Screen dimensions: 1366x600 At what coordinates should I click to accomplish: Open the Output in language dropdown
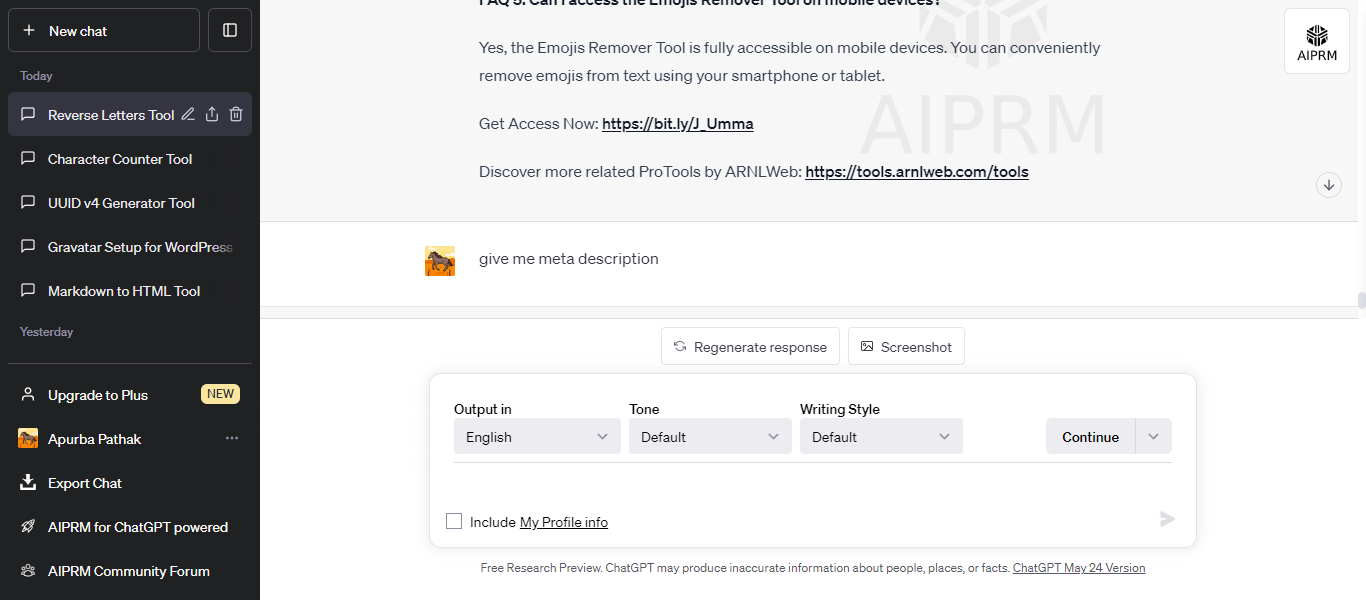point(537,437)
